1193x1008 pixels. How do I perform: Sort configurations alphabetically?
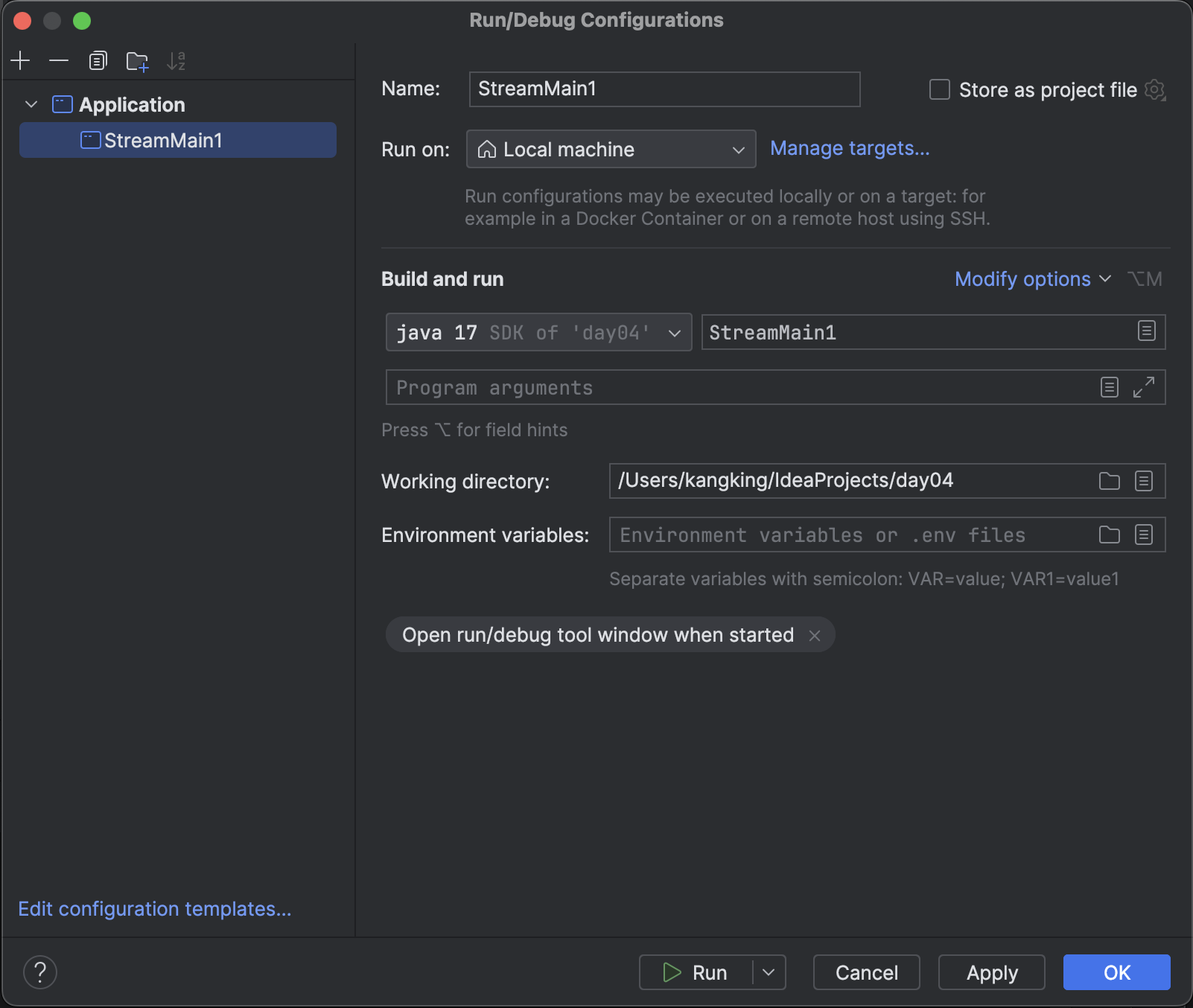(x=176, y=60)
